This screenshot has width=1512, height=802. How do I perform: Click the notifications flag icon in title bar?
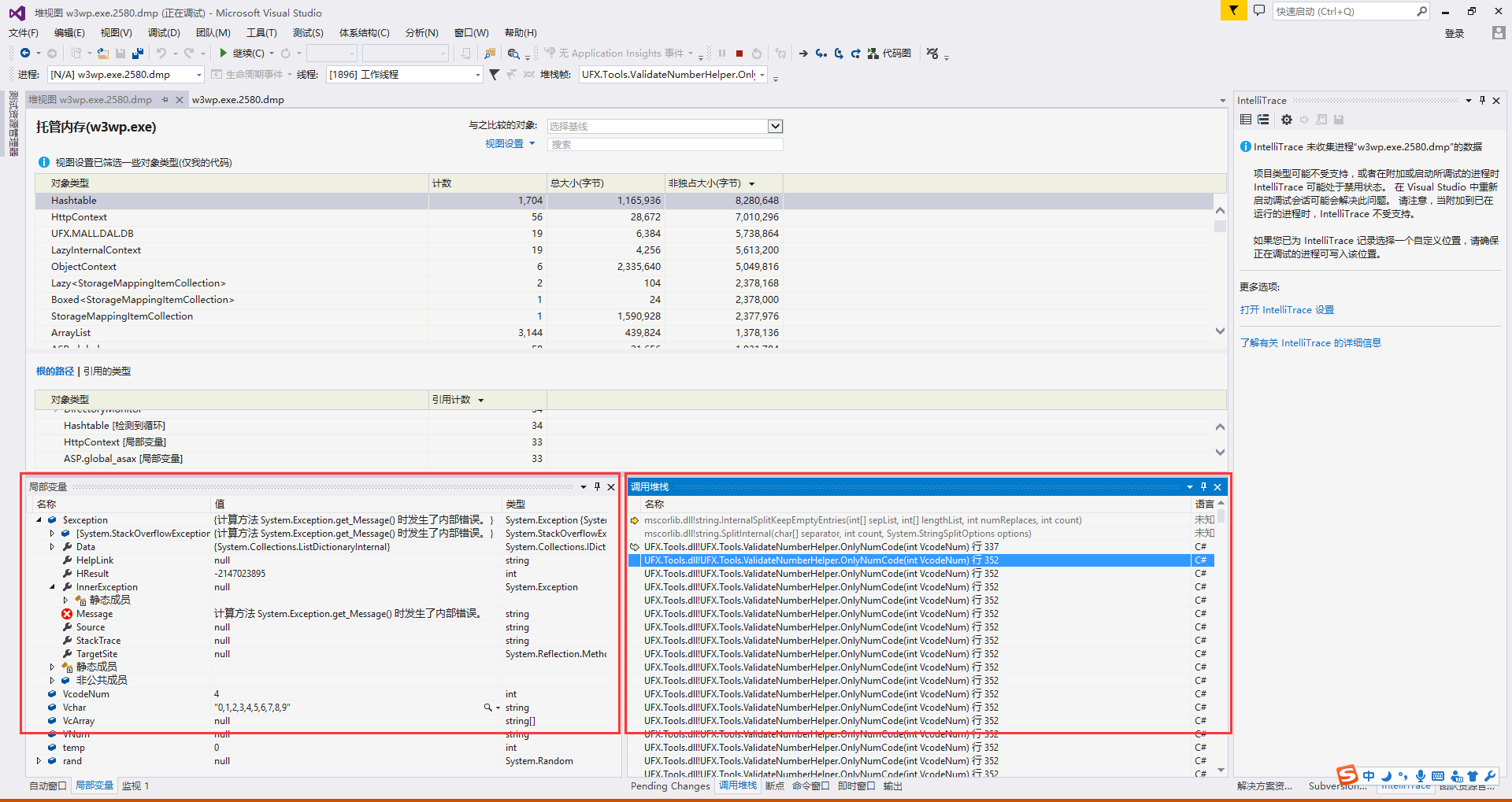1232,11
